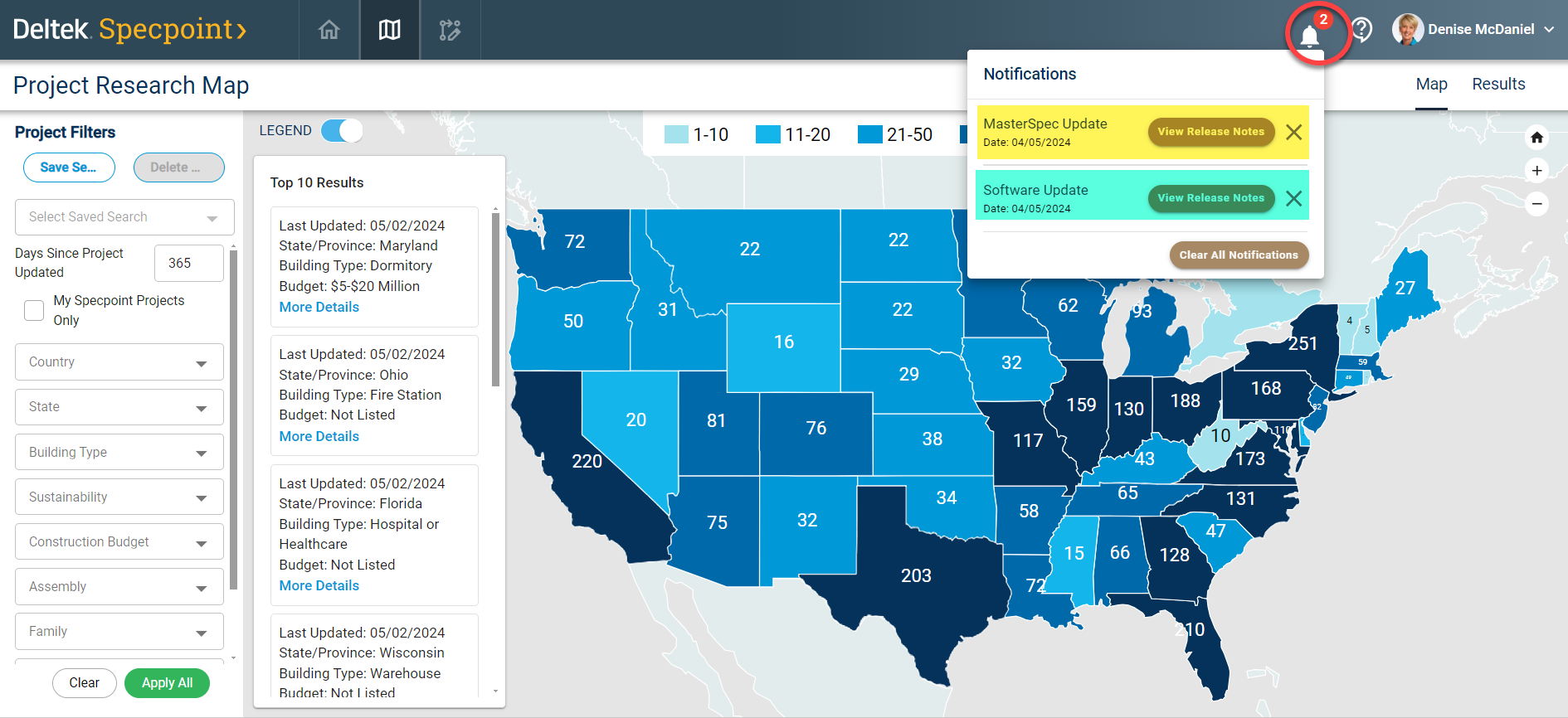Open More Details for Maryland project

(319, 307)
